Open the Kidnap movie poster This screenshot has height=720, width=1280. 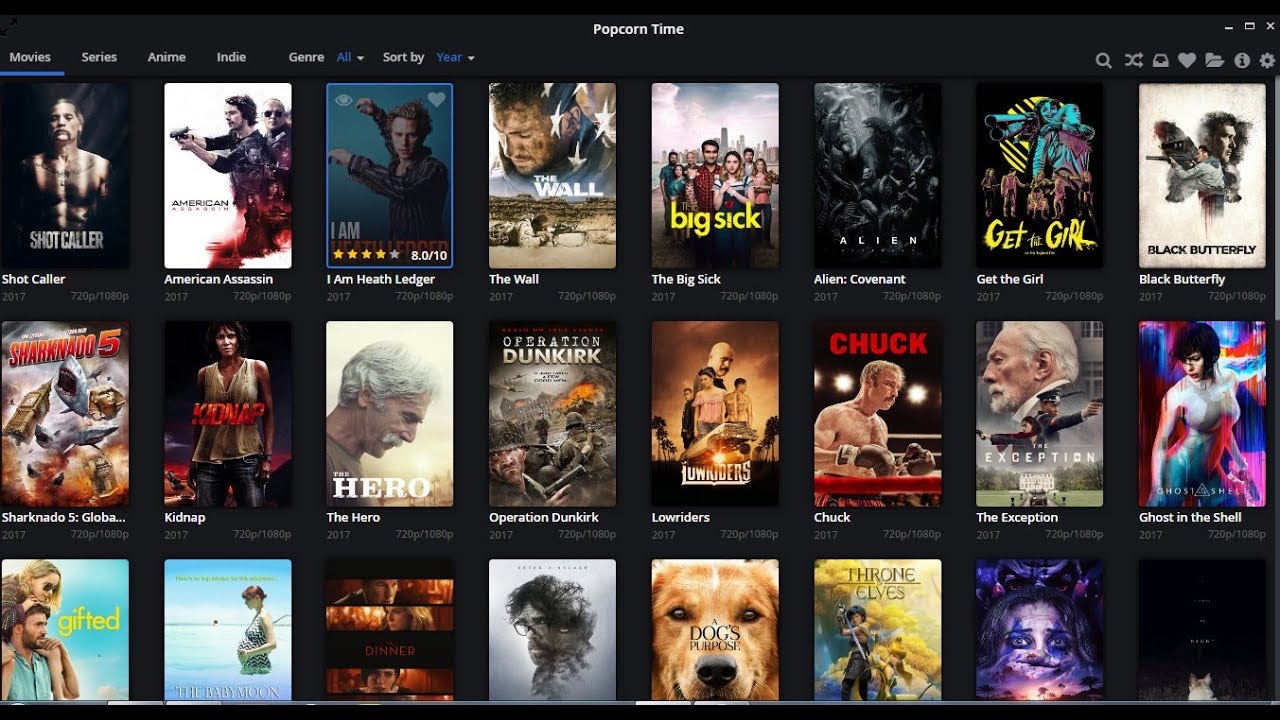[x=228, y=414]
